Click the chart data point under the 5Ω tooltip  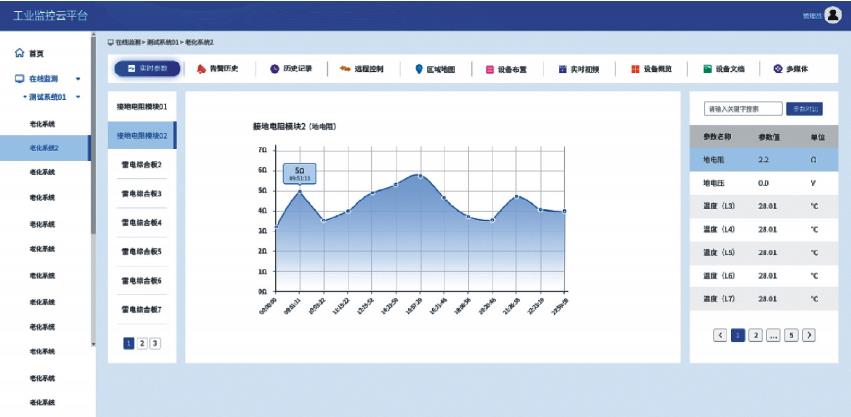[300, 191]
